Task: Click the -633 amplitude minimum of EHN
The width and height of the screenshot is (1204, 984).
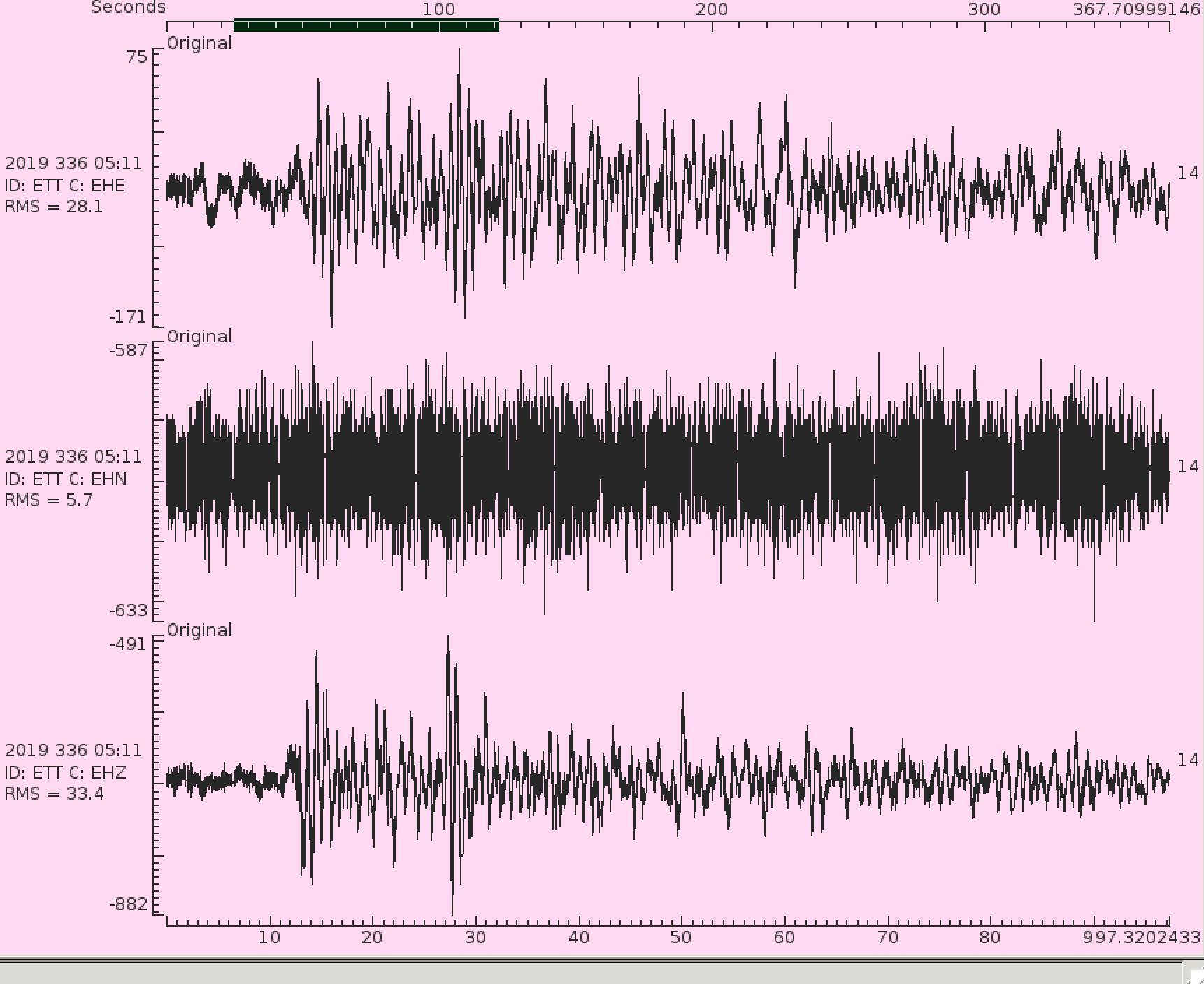Action: tap(129, 611)
